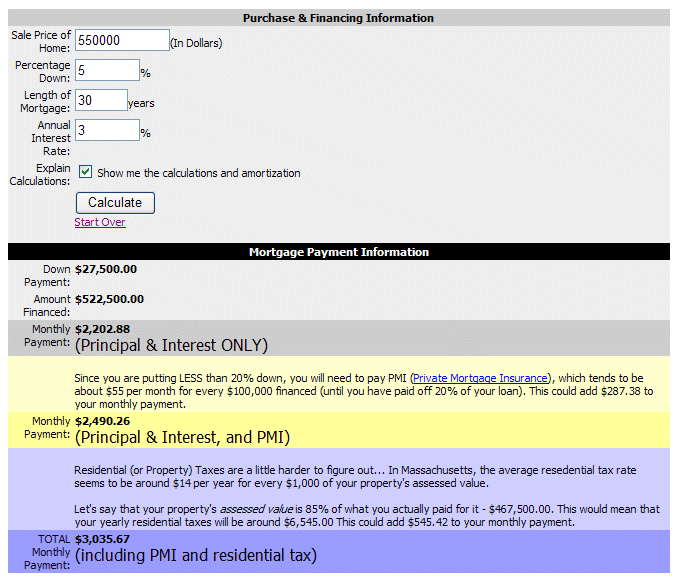The image size is (674, 581).
Task: Click the Sale Price of Home label
Action: click(41, 42)
